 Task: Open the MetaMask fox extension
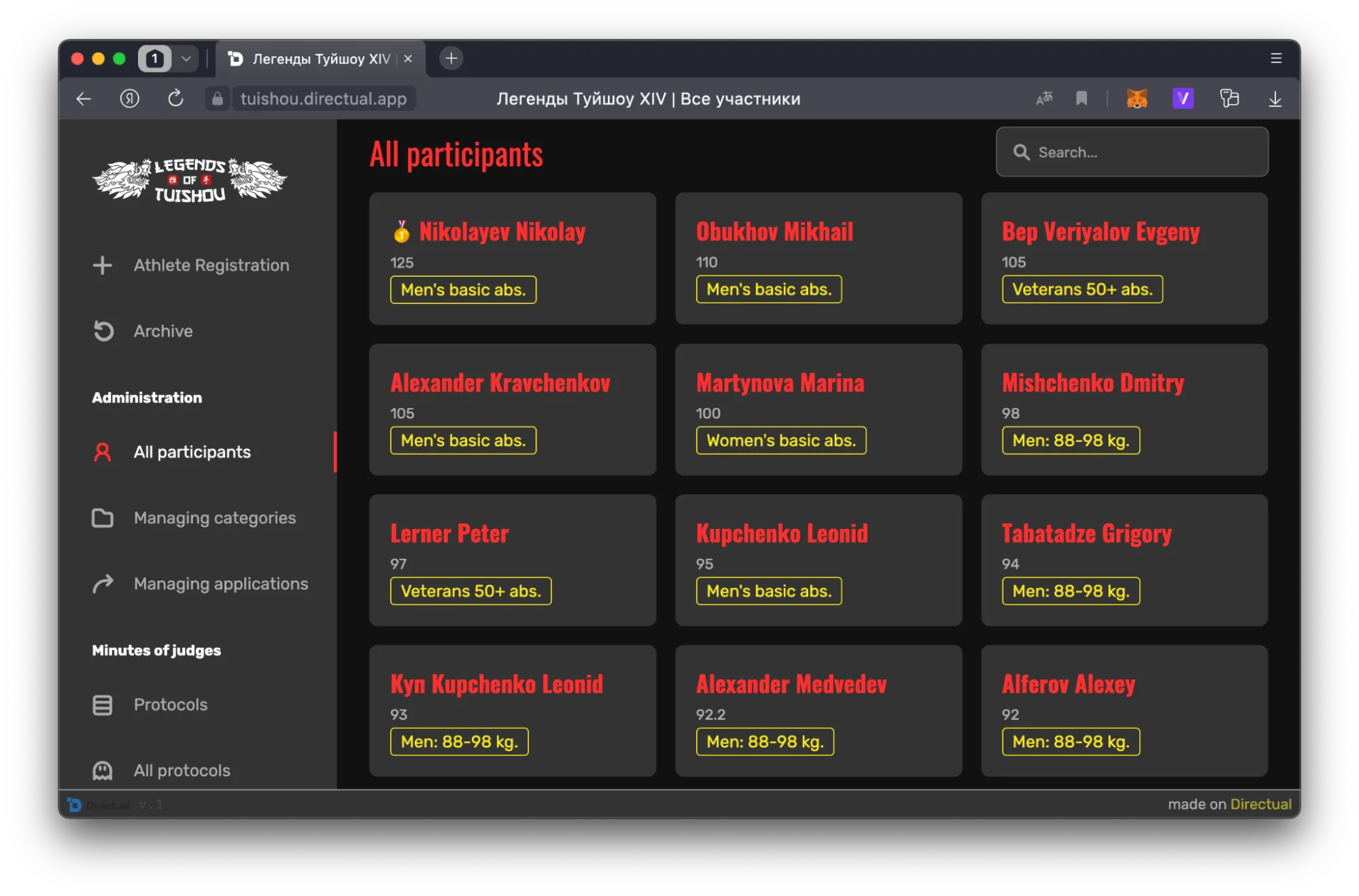1137,99
